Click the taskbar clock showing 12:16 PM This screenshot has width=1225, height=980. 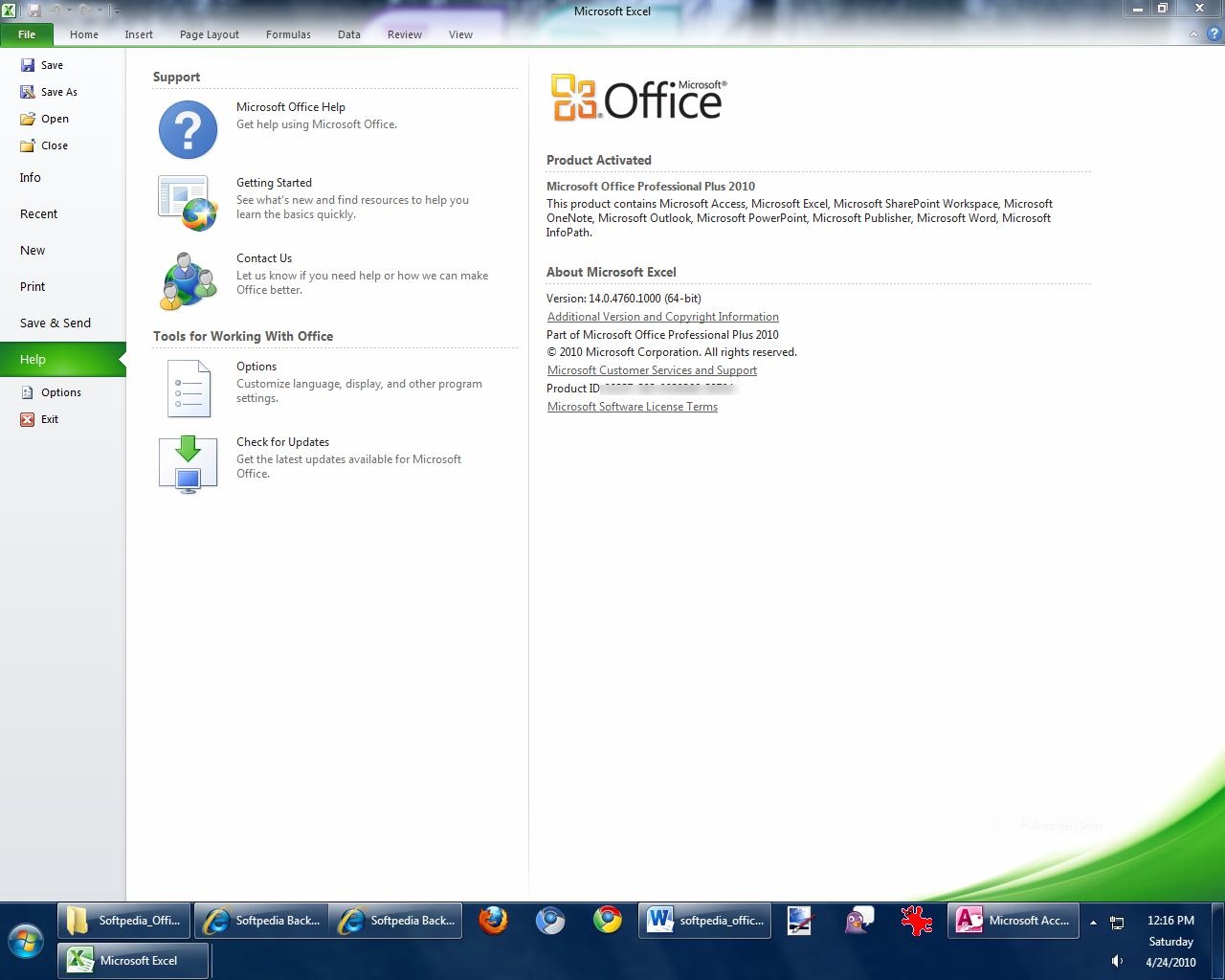point(1170,921)
